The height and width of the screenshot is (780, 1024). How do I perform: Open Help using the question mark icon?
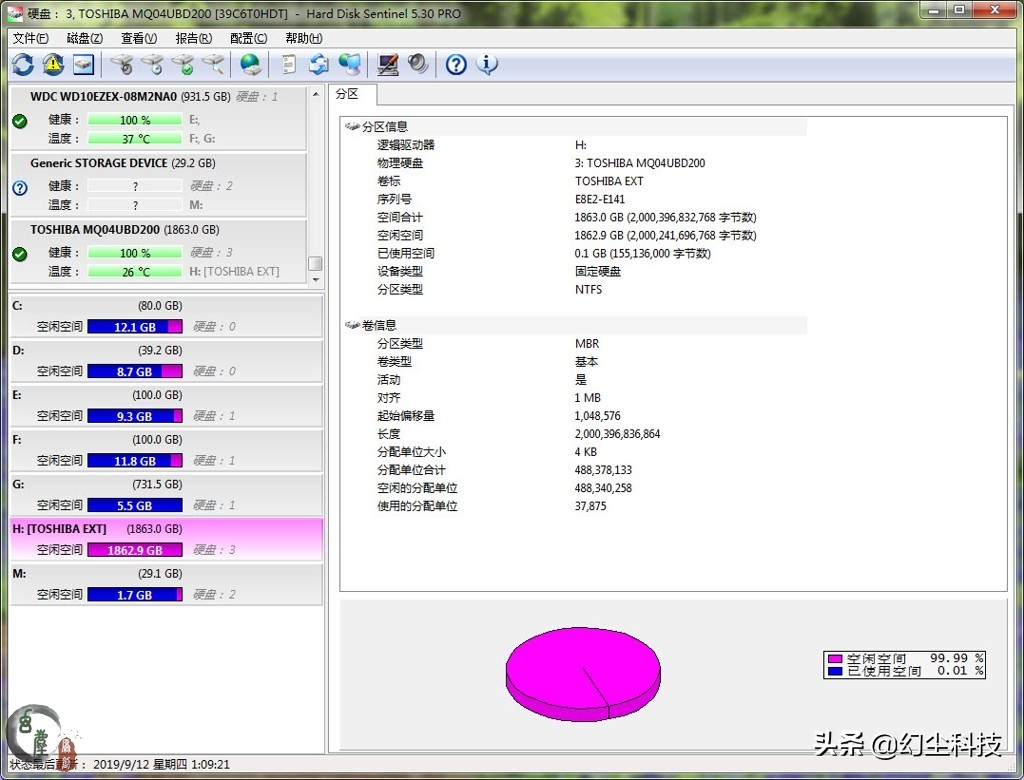coord(455,63)
